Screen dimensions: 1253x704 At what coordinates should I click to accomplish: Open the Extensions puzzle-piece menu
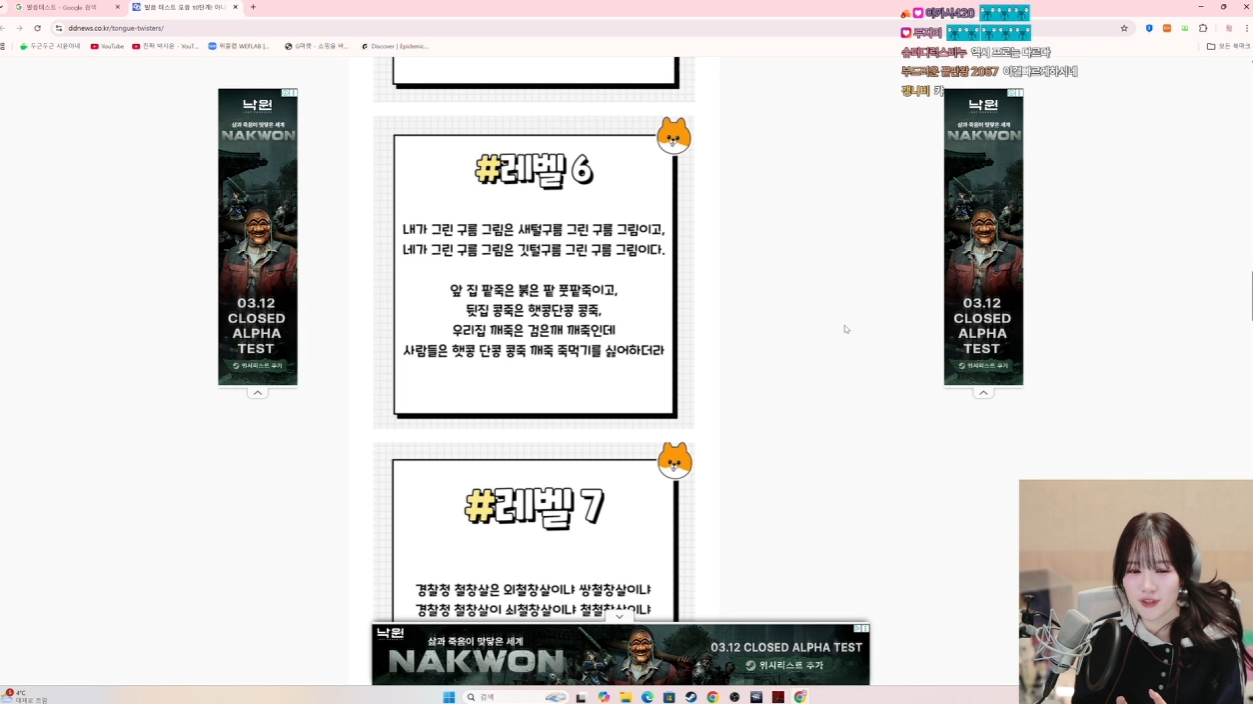click(x=1203, y=28)
